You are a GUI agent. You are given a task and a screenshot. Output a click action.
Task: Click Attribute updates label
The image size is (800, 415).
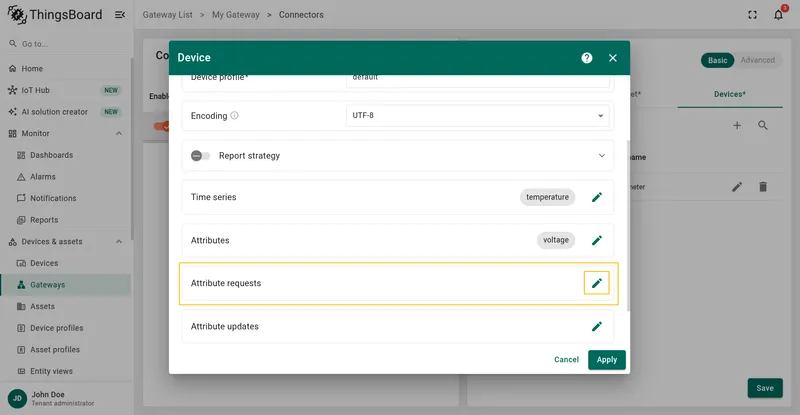(224, 326)
